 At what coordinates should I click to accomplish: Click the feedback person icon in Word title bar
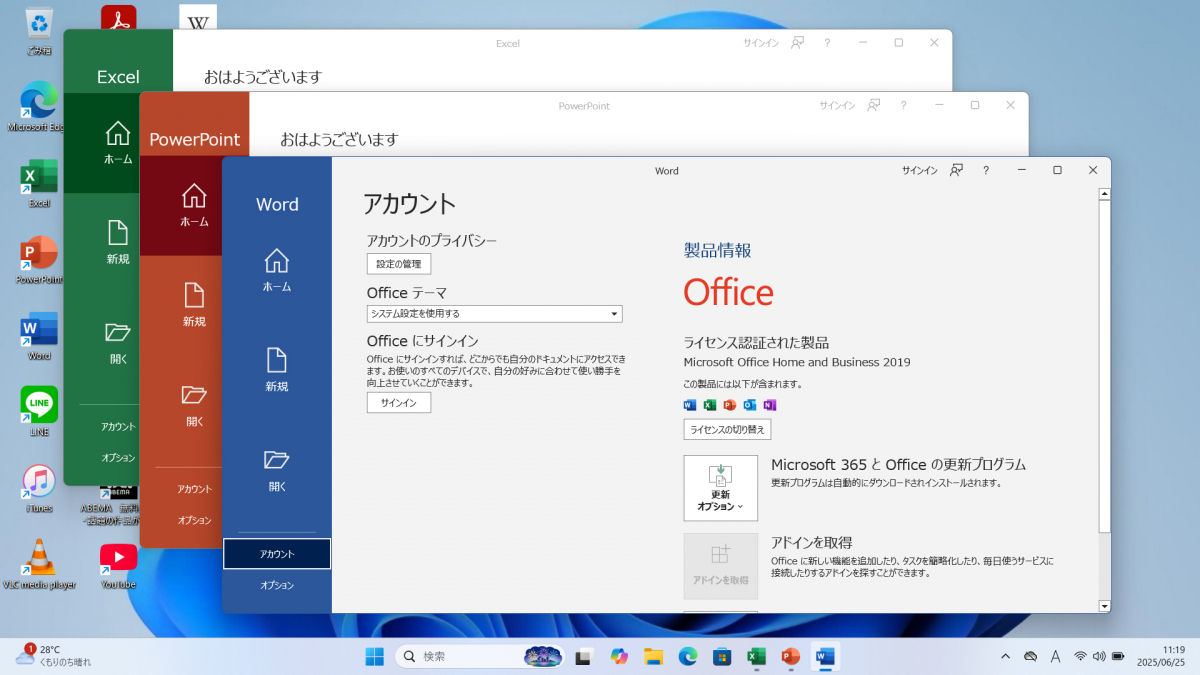click(x=957, y=171)
